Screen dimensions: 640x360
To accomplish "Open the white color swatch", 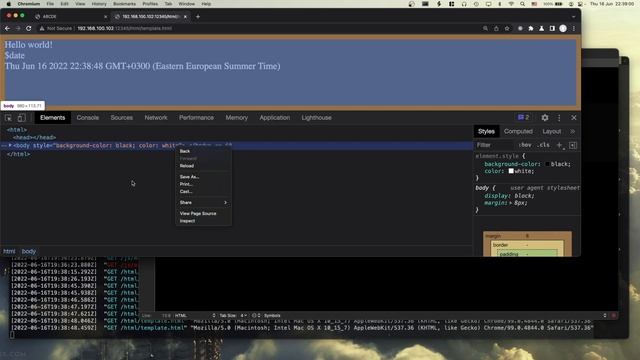I will [511, 171].
